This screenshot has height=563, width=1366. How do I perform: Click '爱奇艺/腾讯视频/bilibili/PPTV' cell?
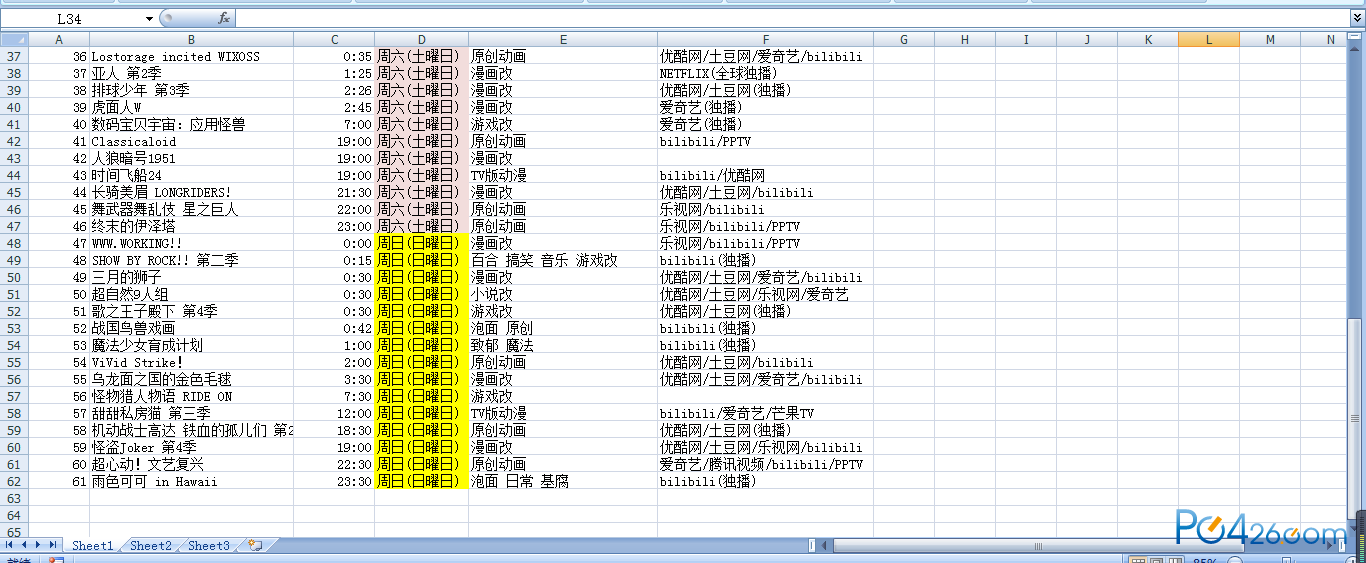765,464
